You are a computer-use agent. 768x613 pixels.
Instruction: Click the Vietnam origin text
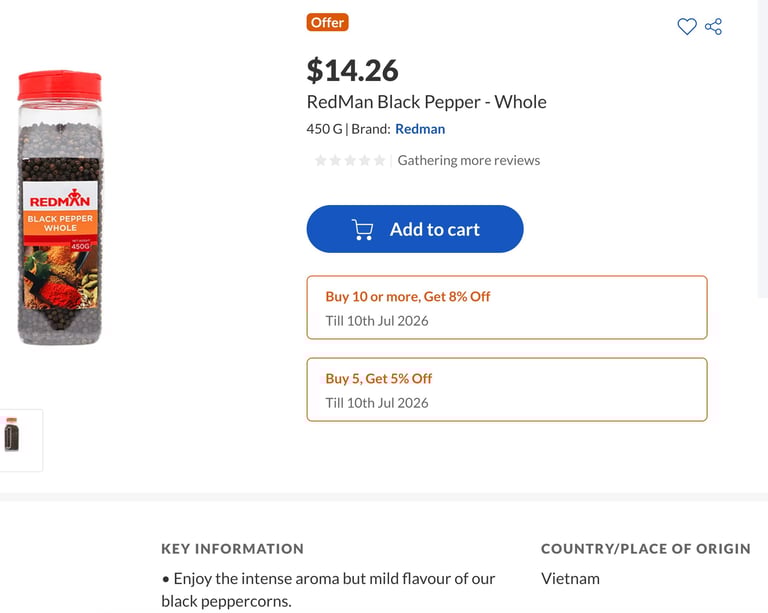pos(570,578)
